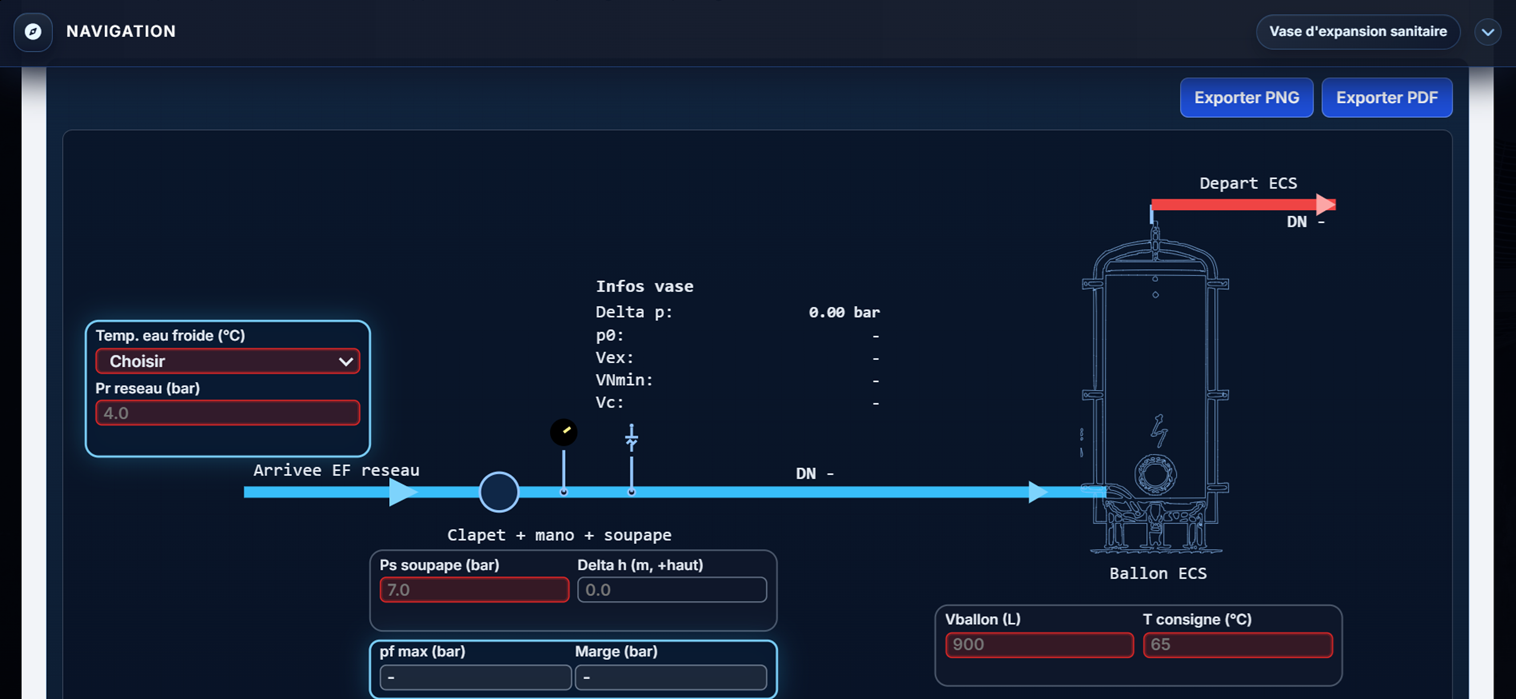Click the check valve circle on pipe

point(499,492)
